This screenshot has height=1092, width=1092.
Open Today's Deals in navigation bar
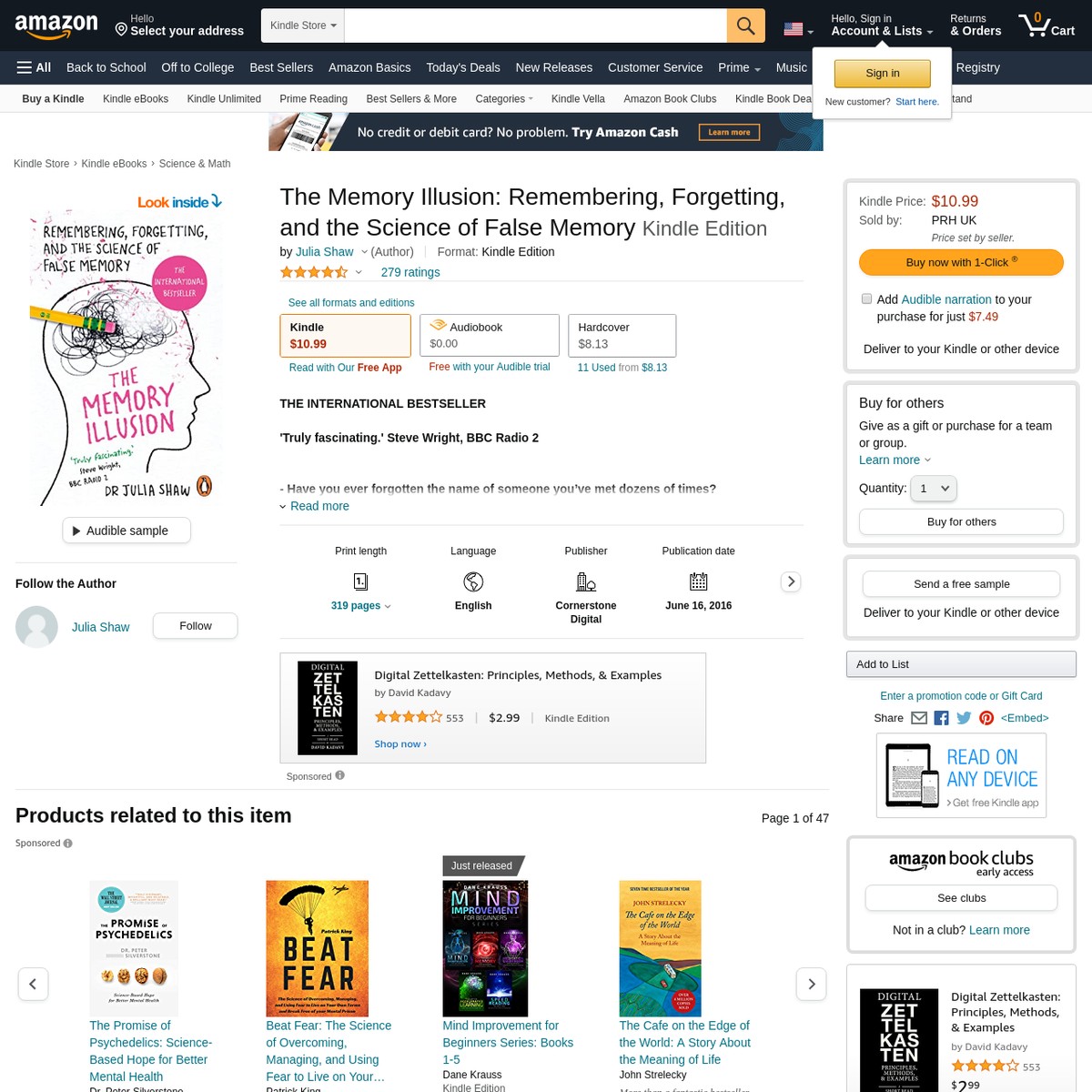click(x=463, y=67)
